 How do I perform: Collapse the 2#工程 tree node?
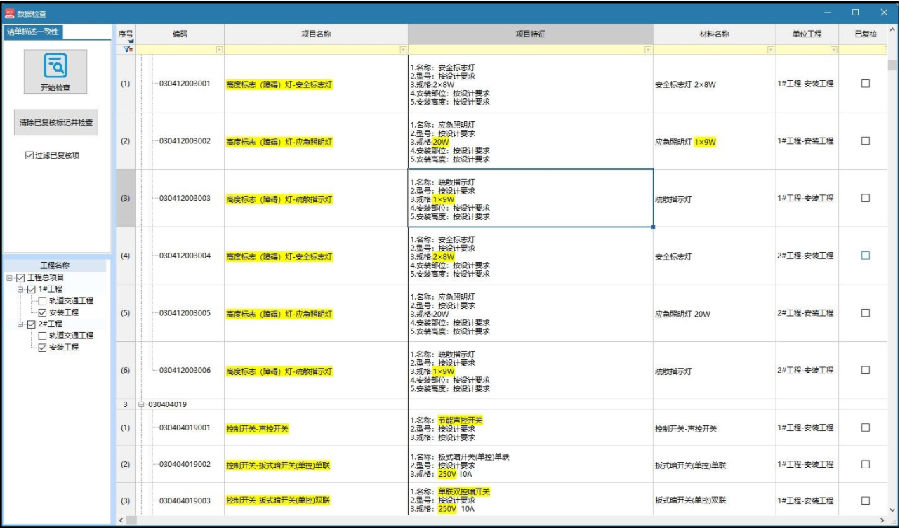coord(19,324)
